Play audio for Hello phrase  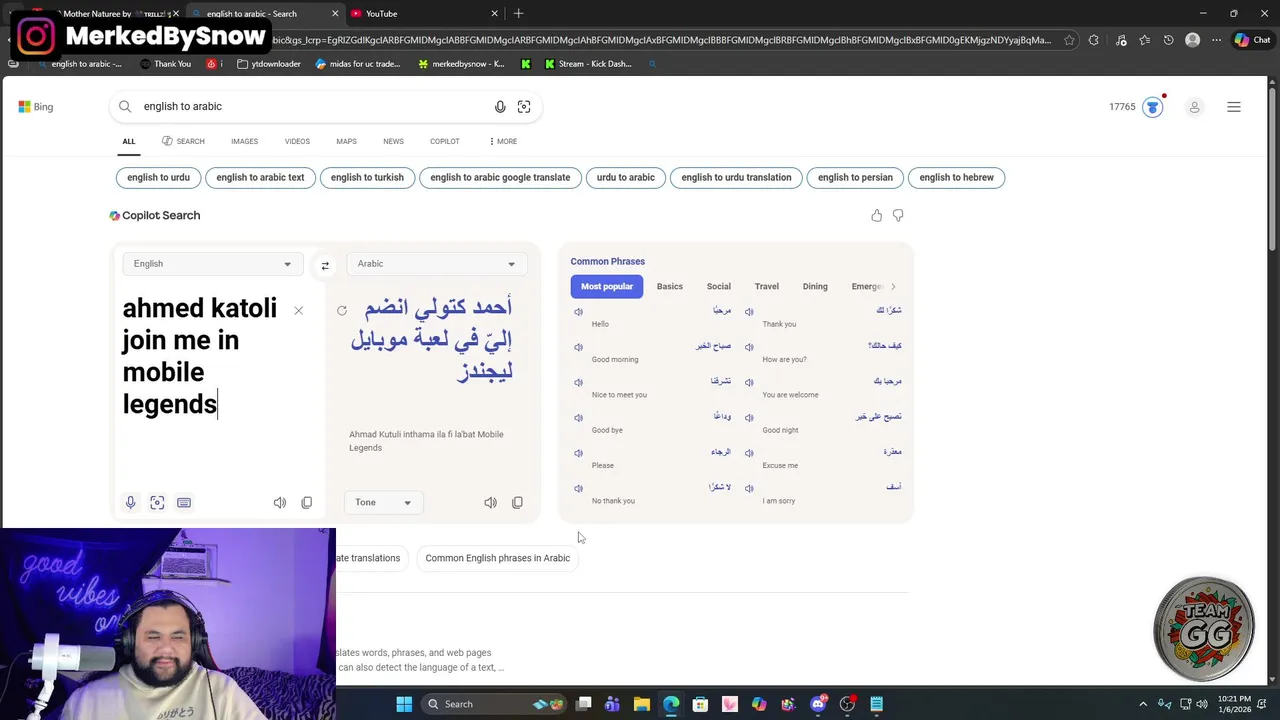[x=578, y=312]
